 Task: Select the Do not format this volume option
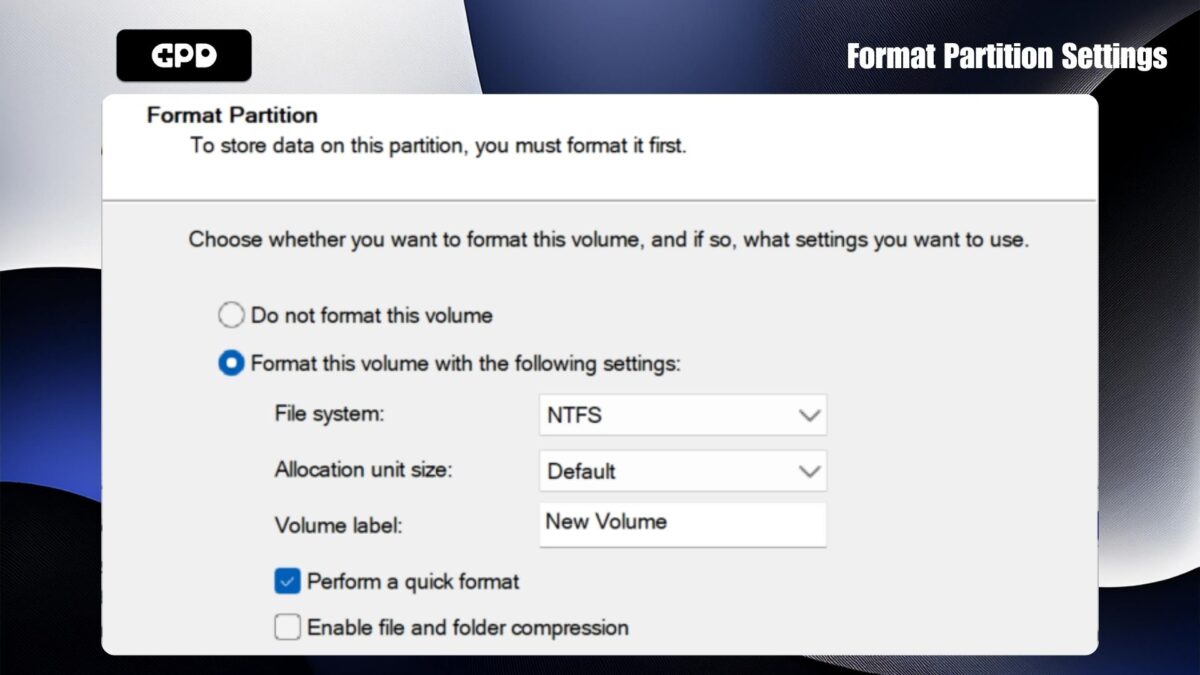click(x=231, y=315)
